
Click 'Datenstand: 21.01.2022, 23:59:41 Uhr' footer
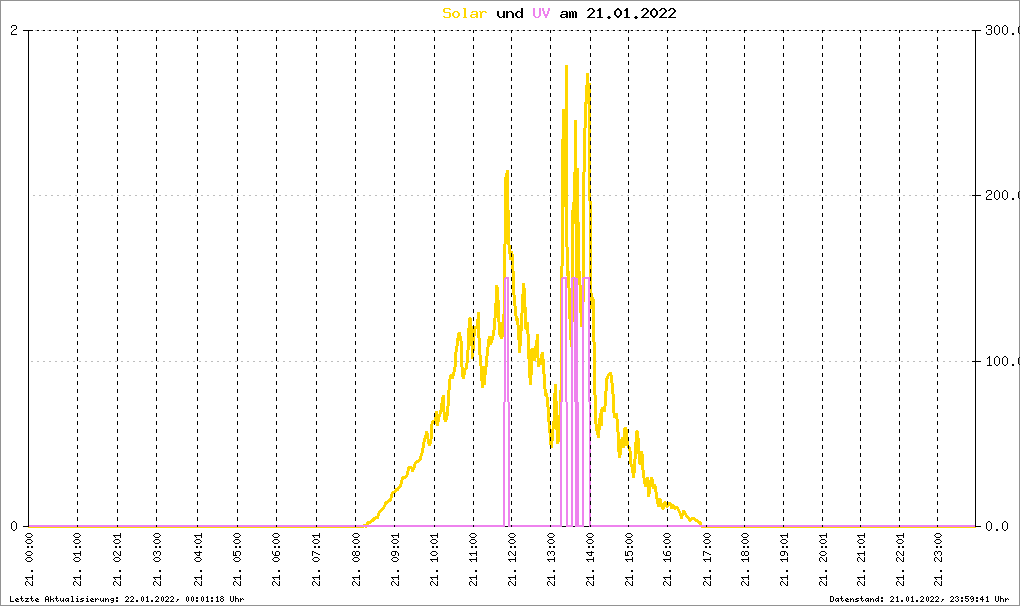pyautogui.click(x=919, y=599)
